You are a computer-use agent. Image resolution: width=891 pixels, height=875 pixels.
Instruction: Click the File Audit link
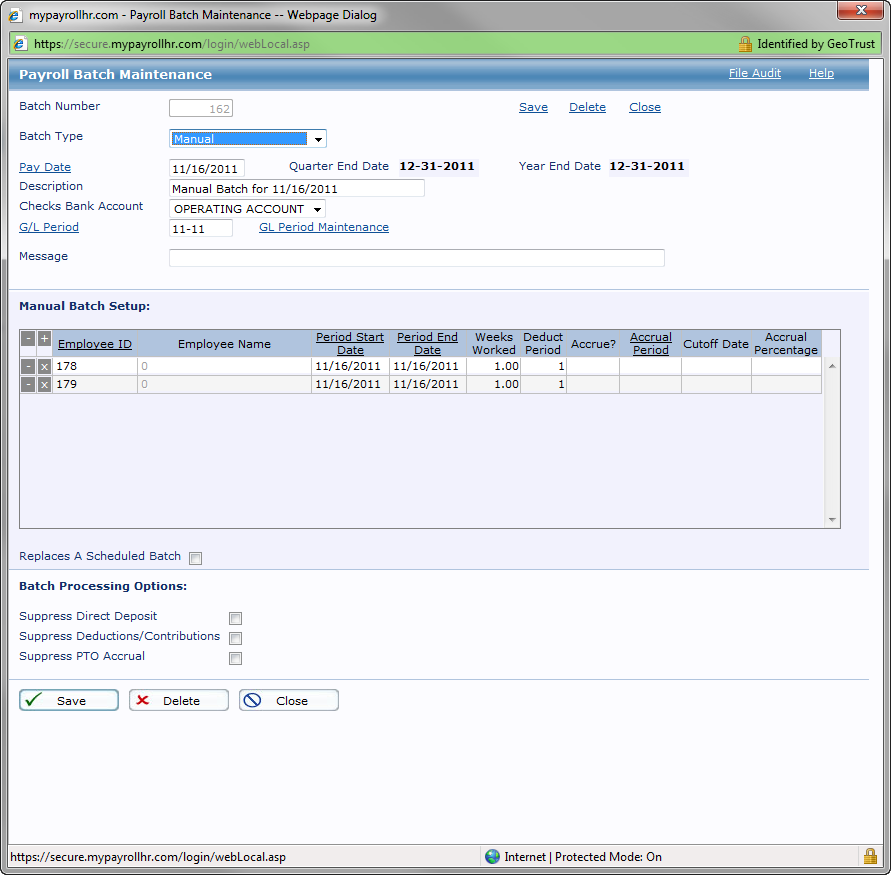tap(755, 73)
